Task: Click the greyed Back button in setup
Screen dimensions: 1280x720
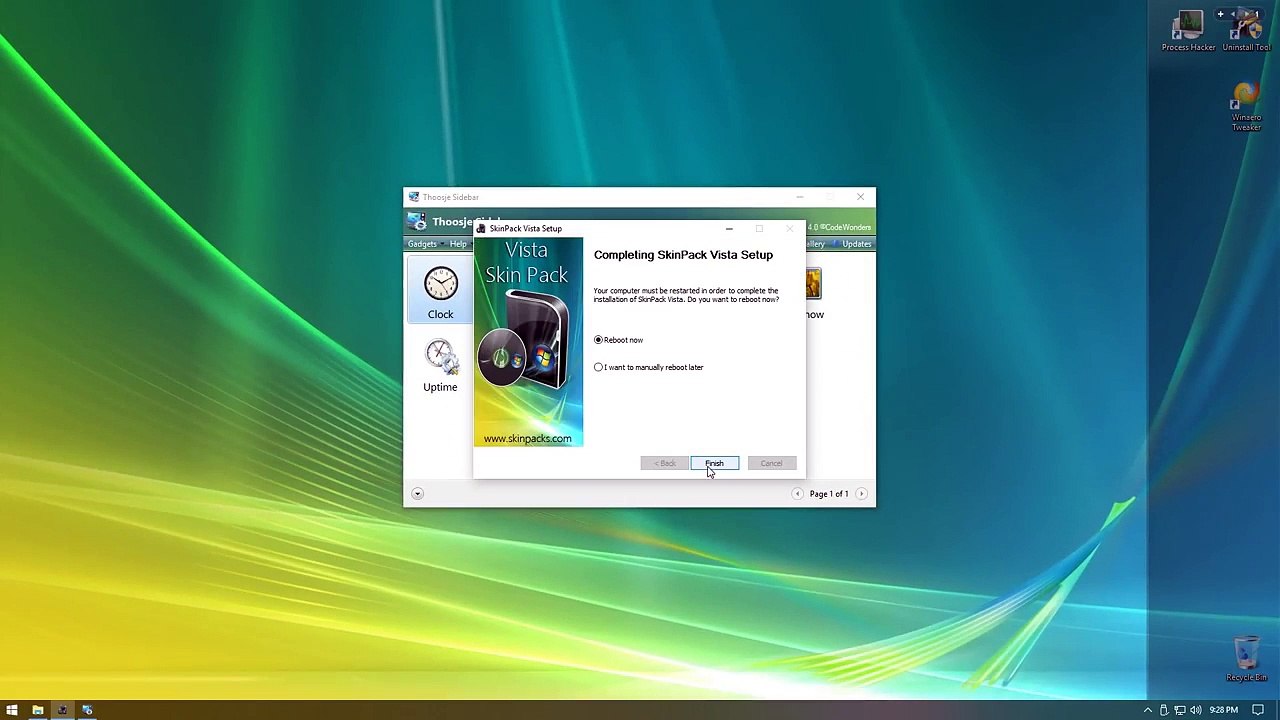Action: click(665, 463)
